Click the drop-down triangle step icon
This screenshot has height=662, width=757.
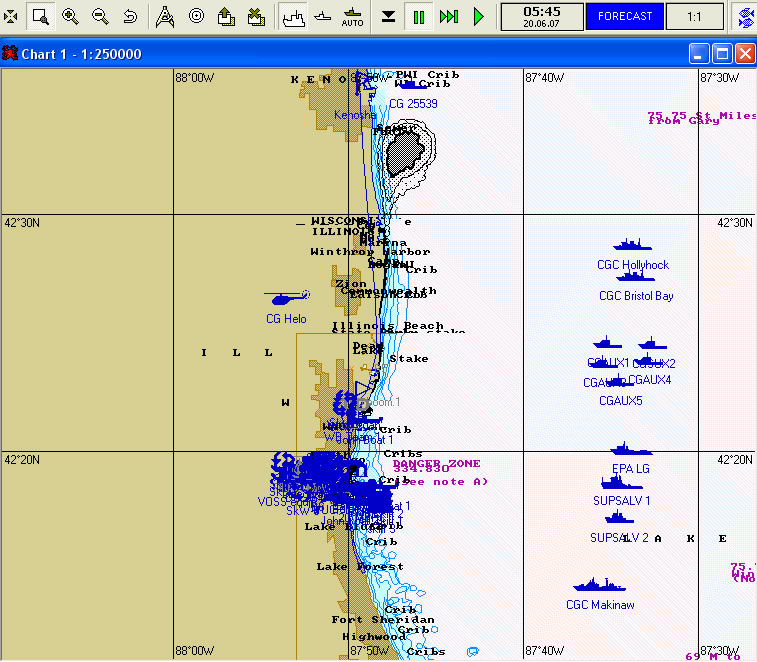(388, 17)
